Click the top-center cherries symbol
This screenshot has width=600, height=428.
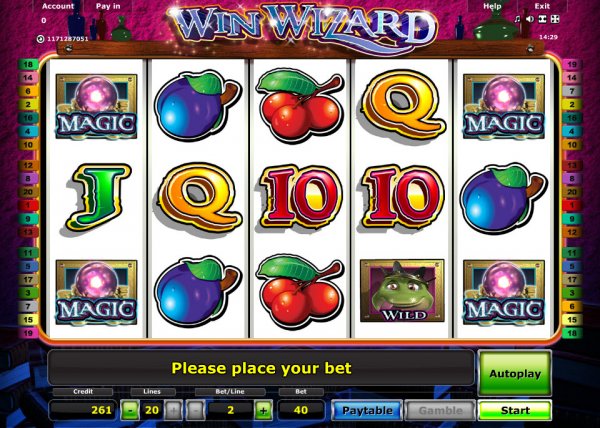(x=300, y=104)
